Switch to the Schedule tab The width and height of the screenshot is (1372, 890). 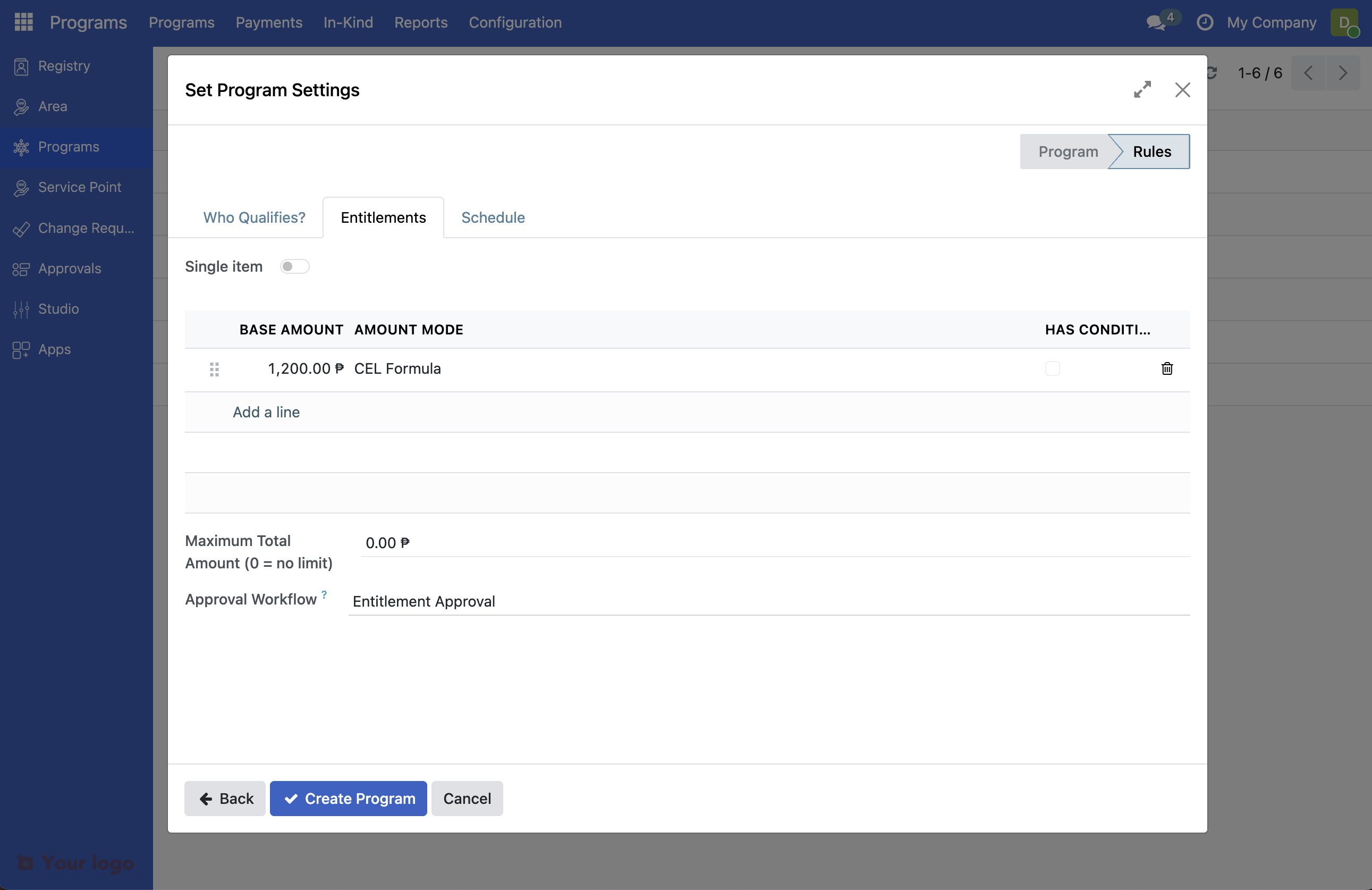[492, 217]
